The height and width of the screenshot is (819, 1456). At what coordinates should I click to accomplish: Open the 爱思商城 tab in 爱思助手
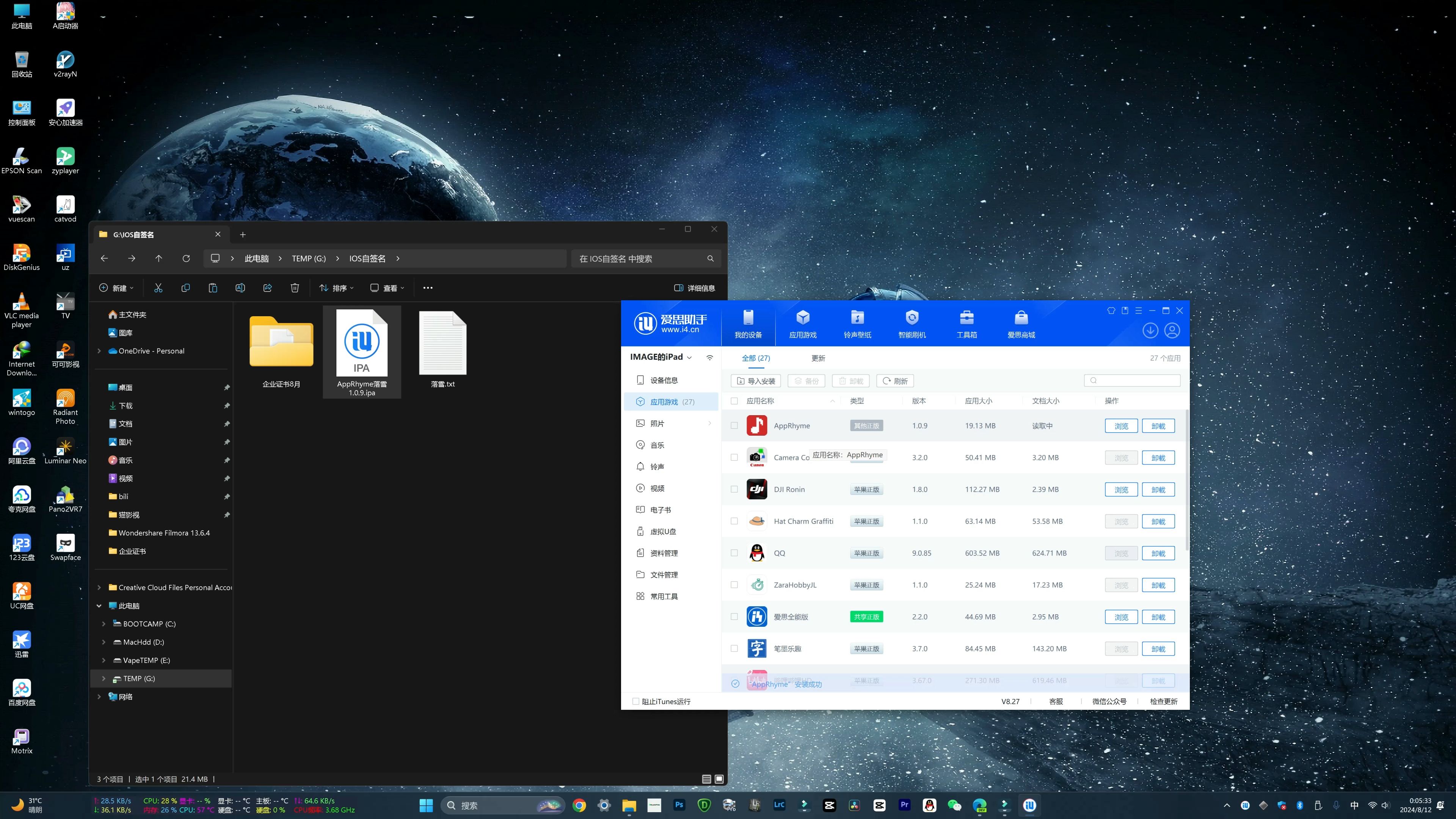tap(1021, 323)
